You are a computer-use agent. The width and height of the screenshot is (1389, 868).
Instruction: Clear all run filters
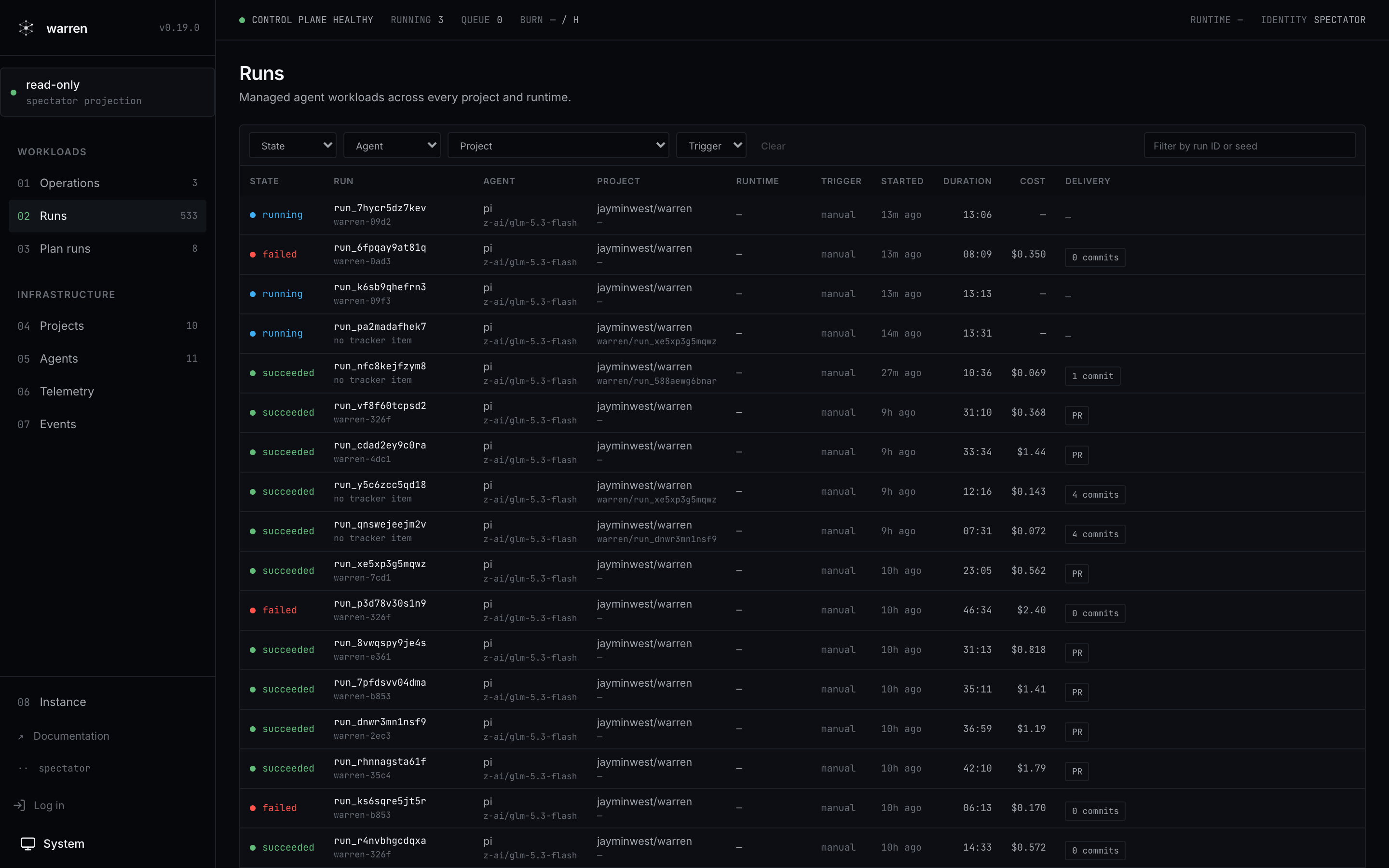[x=773, y=146]
